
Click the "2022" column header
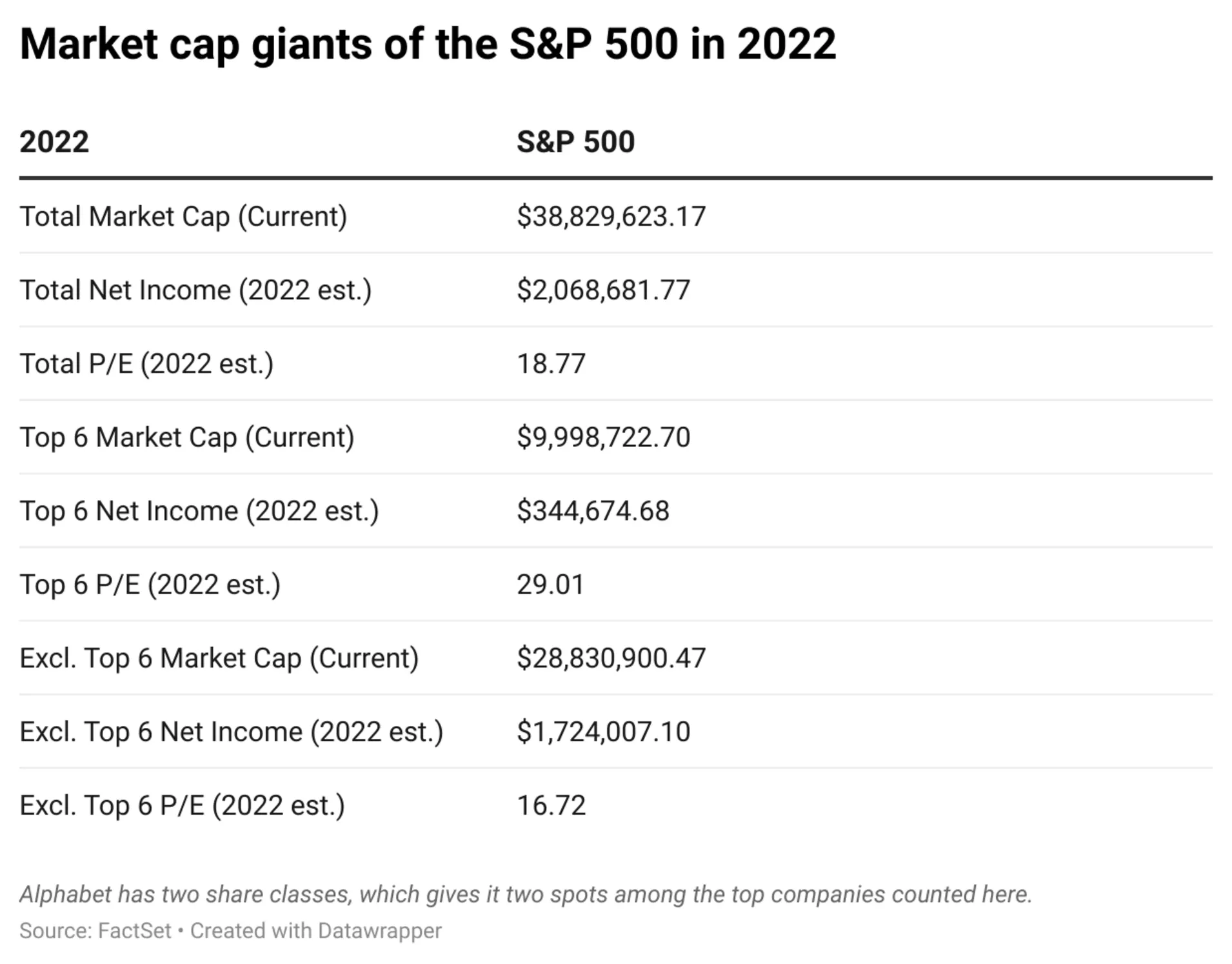(54, 142)
